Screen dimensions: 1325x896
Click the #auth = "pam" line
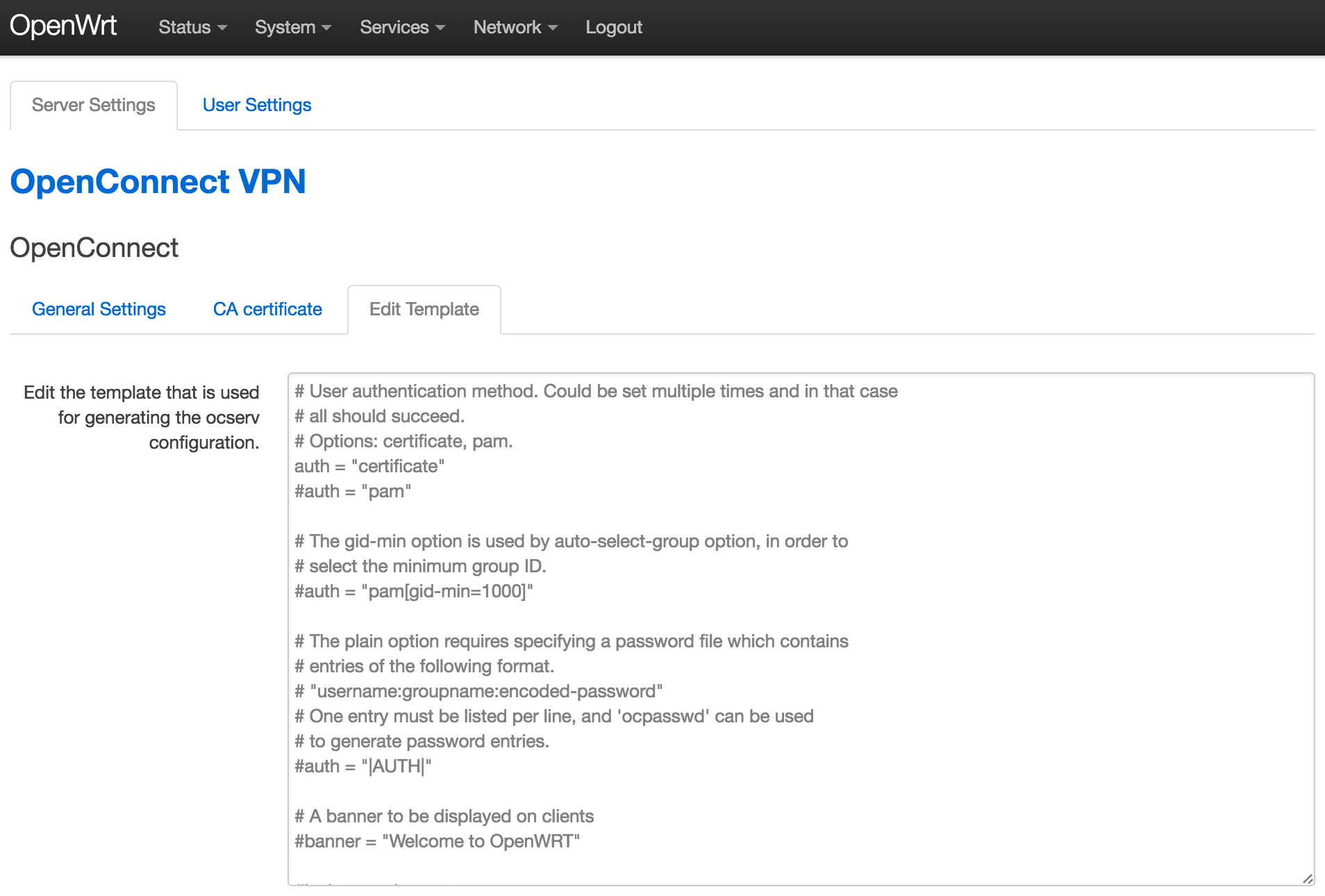(x=353, y=491)
